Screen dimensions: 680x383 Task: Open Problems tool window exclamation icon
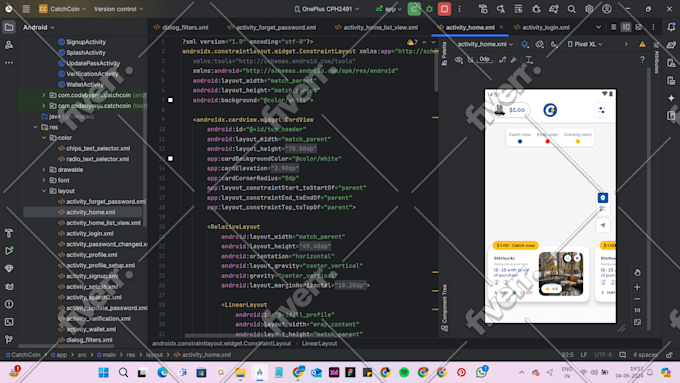click(9, 304)
